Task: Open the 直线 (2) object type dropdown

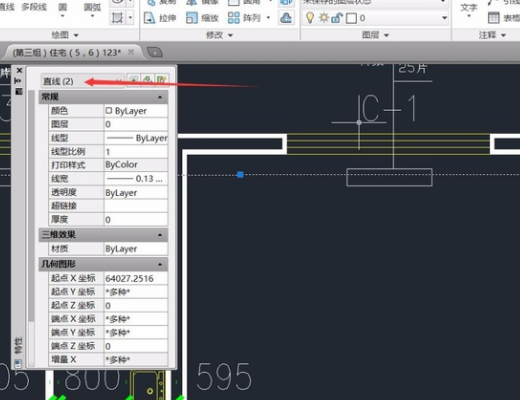Action: [83, 81]
